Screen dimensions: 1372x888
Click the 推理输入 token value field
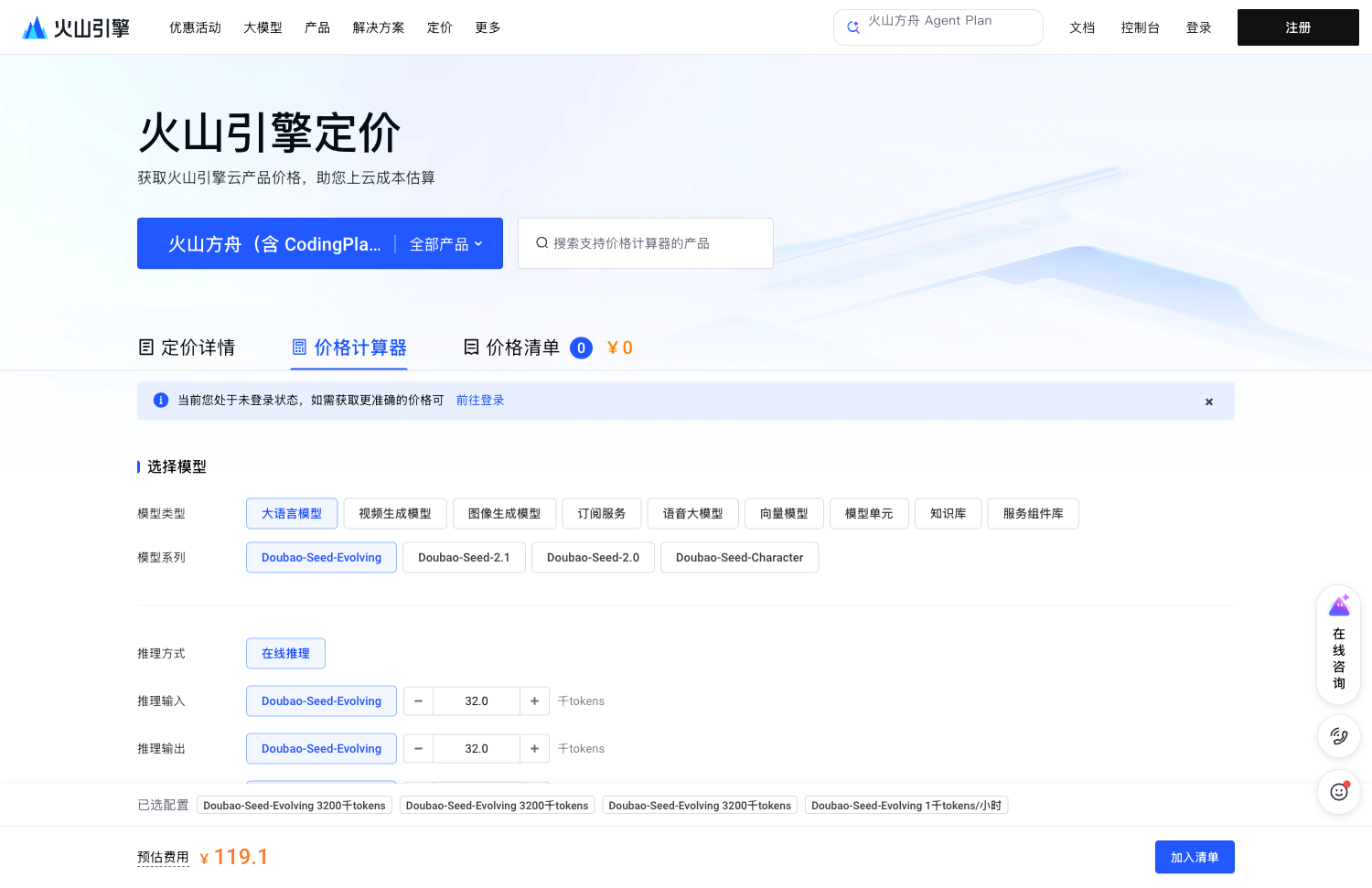(x=477, y=701)
